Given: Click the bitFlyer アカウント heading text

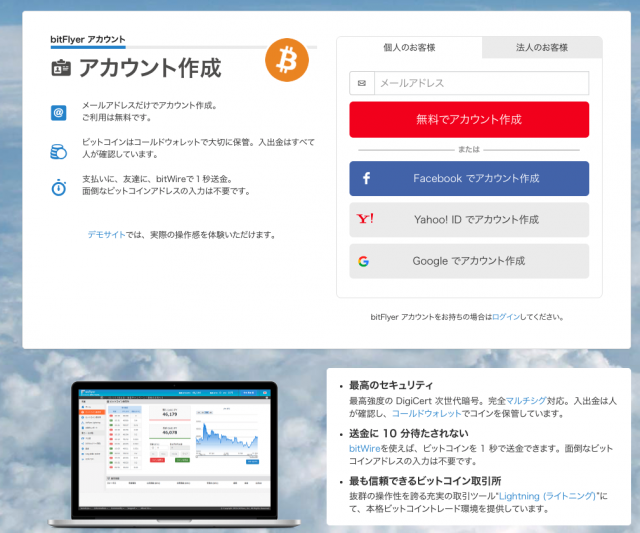Looking at the screenshot, I should (88, 40).
